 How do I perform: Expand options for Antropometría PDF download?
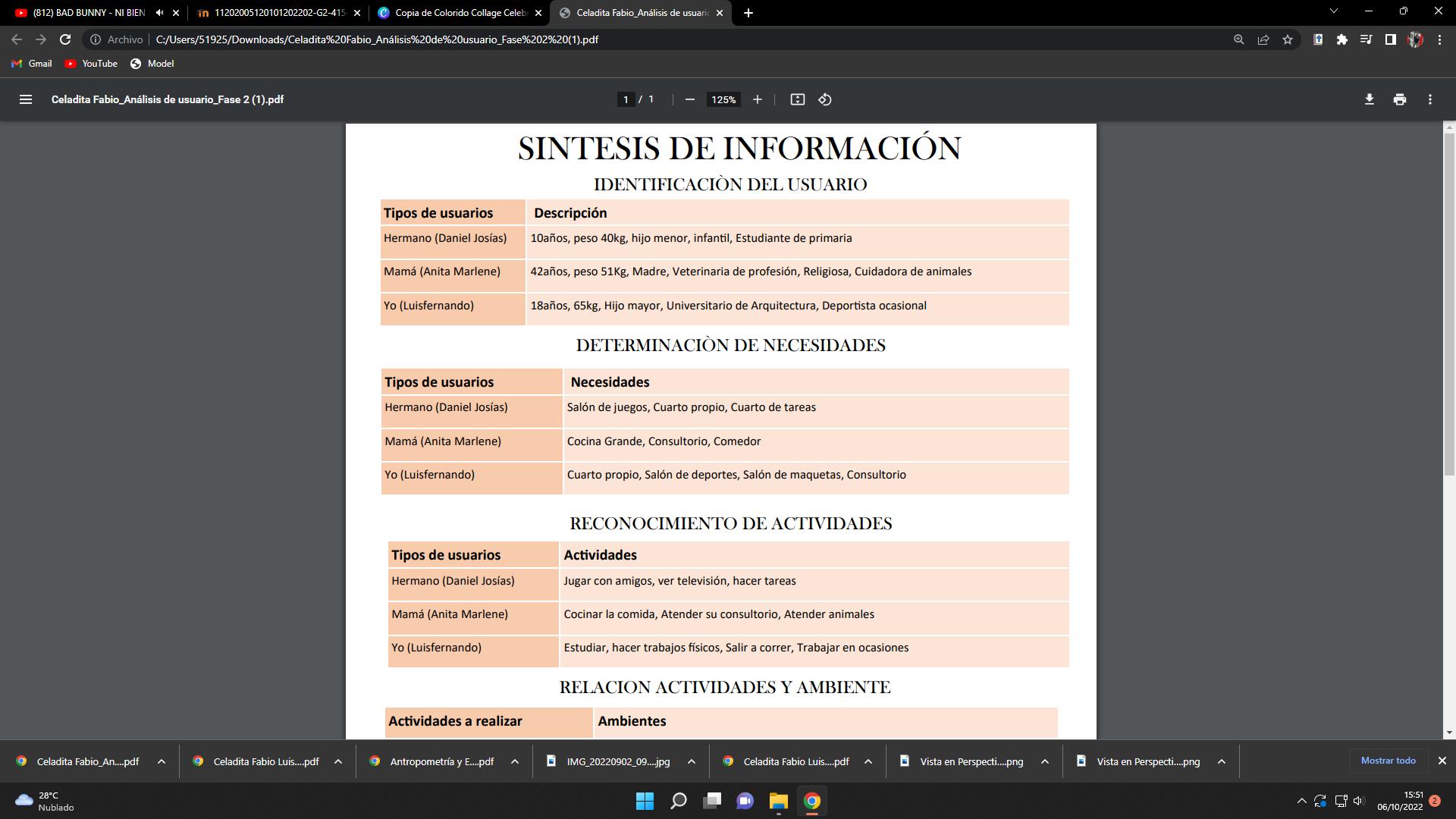point(515,761)
